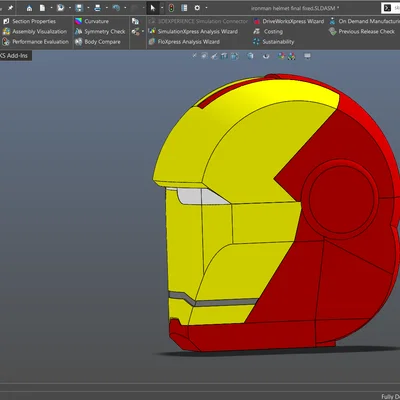Viewport: 400px width, 400px height.
Task: Click the Costing icon
Action: tap(256, 31)
